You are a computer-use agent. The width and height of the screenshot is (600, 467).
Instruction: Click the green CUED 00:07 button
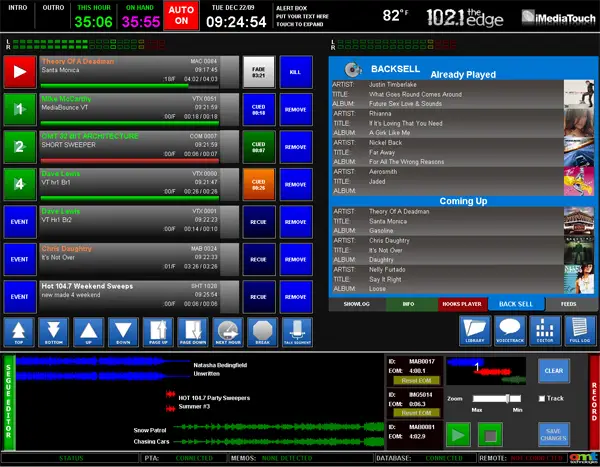coord(259,147)
